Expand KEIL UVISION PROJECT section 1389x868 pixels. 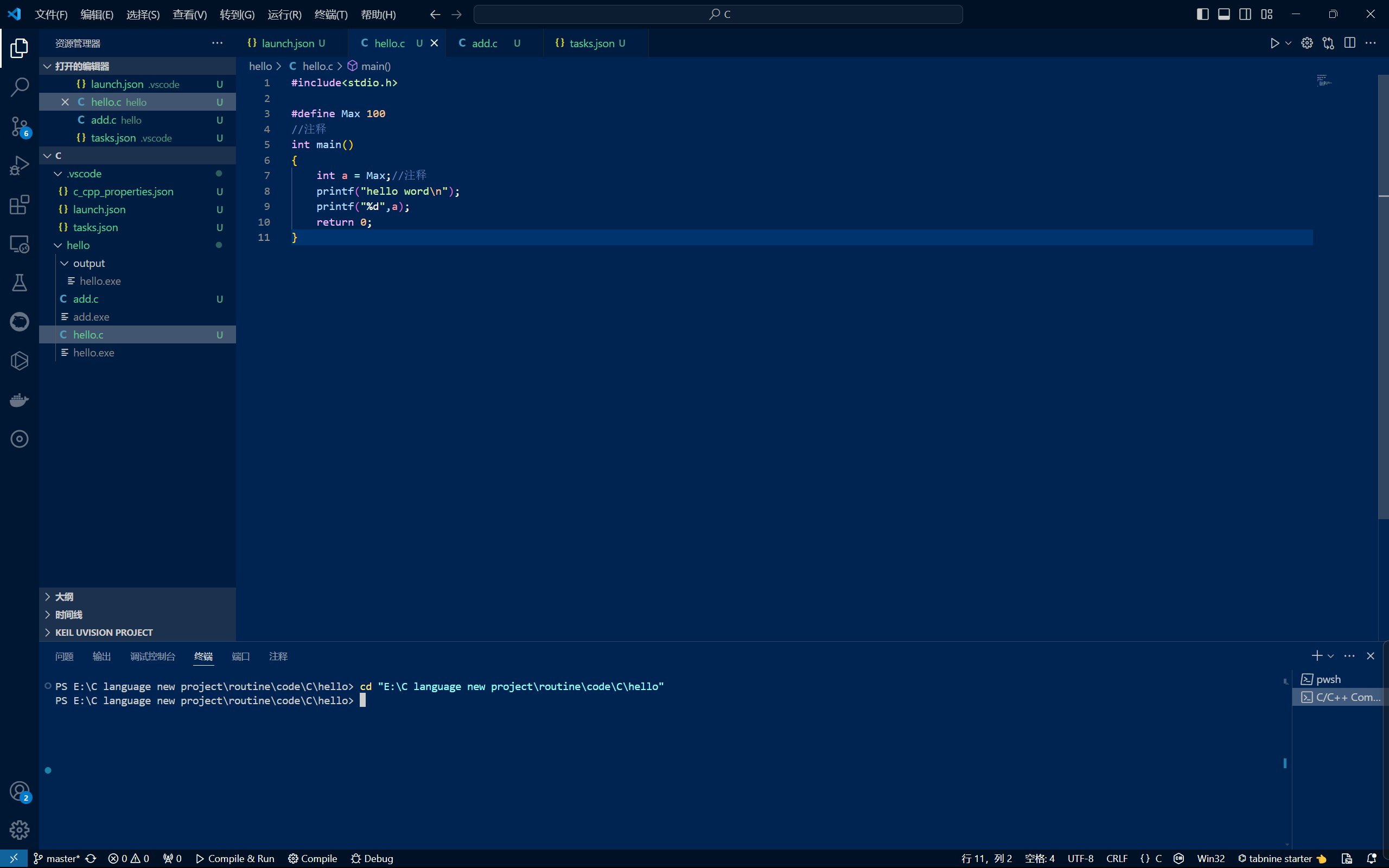[x=138, y=632]
